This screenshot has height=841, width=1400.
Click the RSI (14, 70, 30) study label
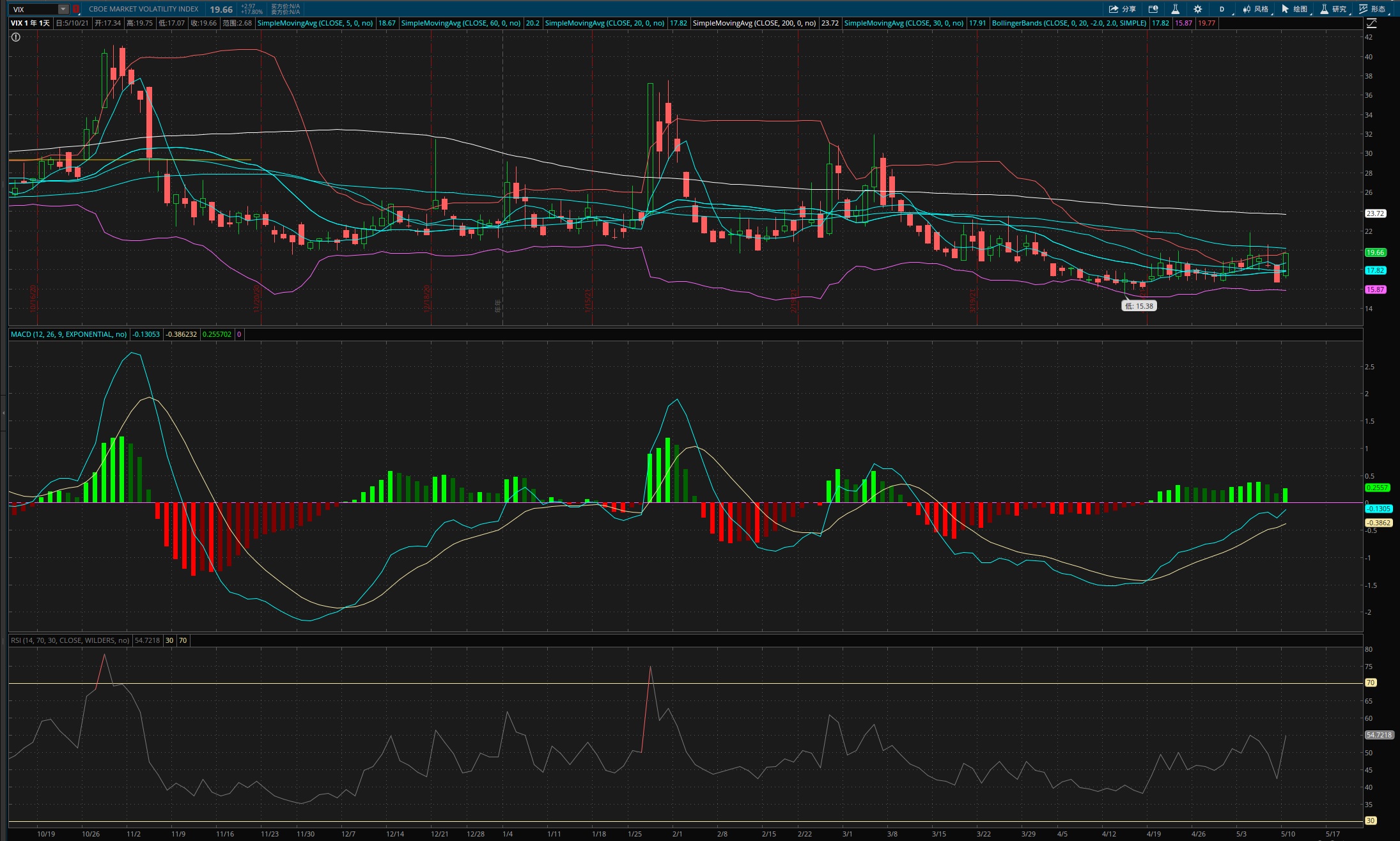pyautogui.click(x=70, y=640)
